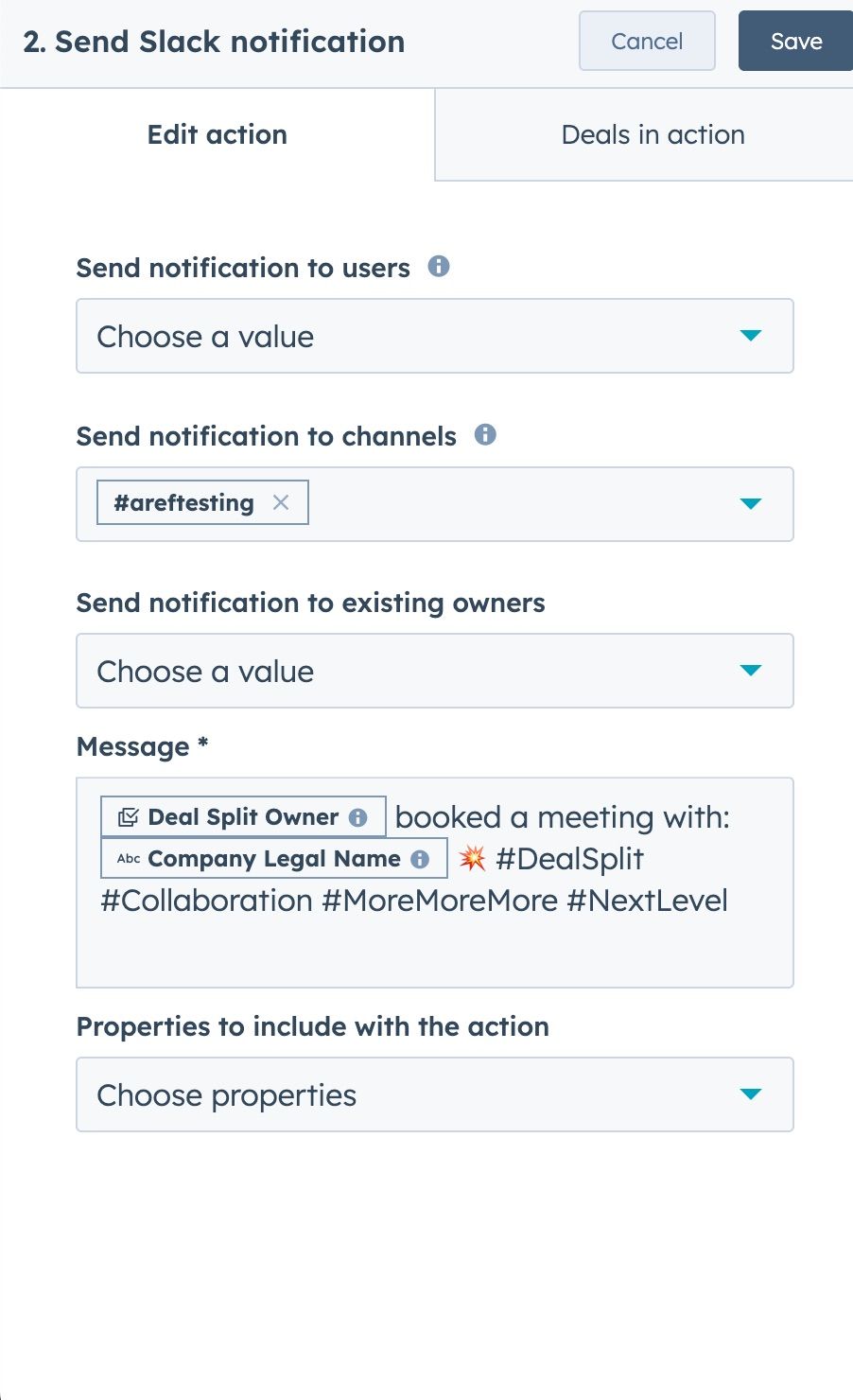Select the Deal Split Owner token chip
Screen dimensions: 853x1400
click(x=241, y=816)
